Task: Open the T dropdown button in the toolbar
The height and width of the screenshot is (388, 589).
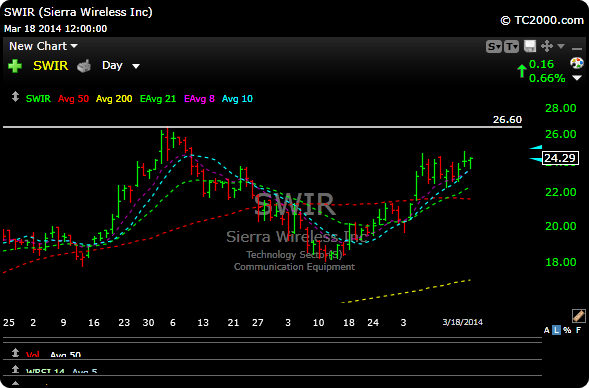Action: (511, 47)
